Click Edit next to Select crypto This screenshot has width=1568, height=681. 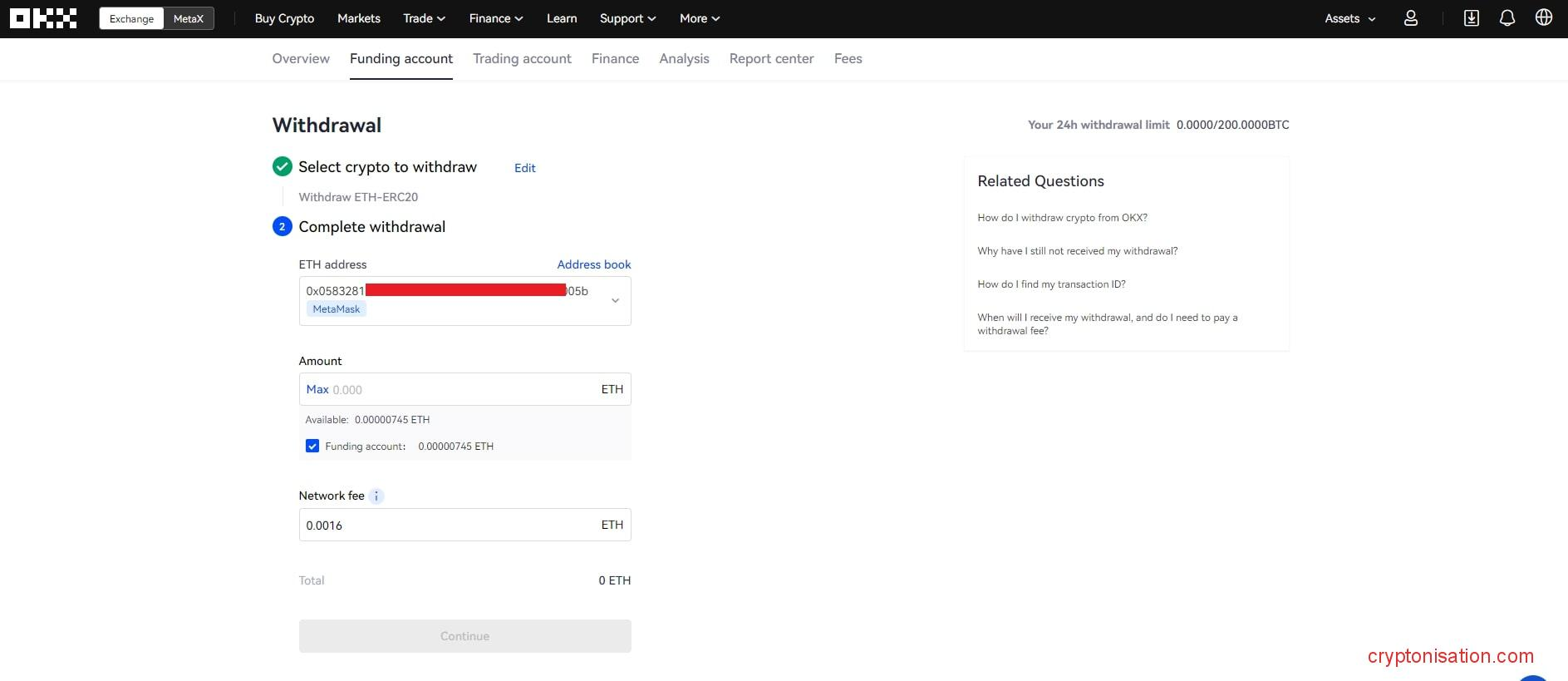point(524,168)
